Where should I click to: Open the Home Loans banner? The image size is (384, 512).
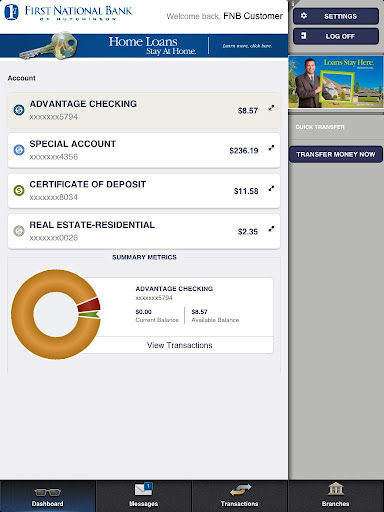144,46
